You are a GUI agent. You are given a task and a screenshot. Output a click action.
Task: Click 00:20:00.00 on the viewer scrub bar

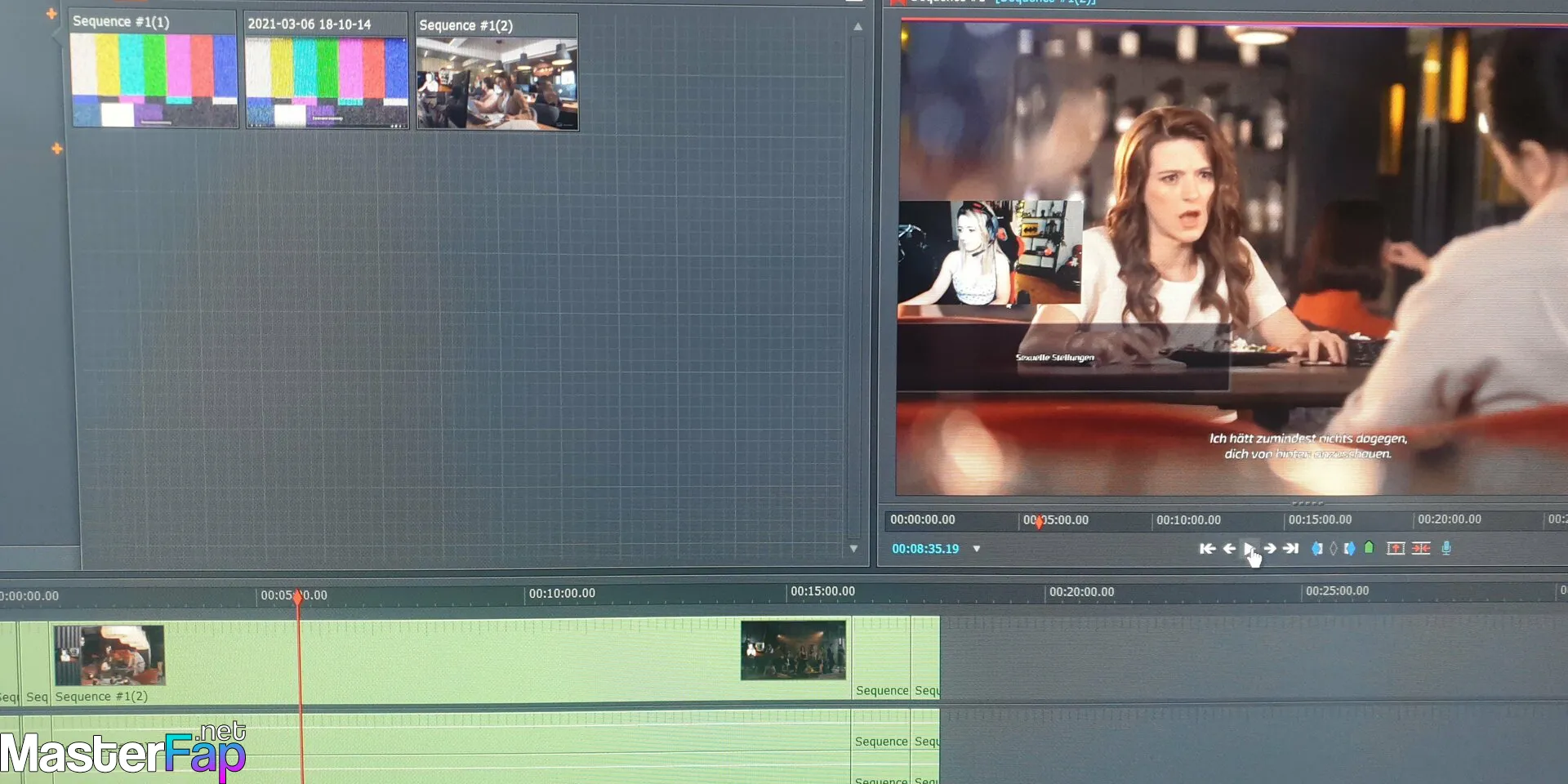[1450, 519]
